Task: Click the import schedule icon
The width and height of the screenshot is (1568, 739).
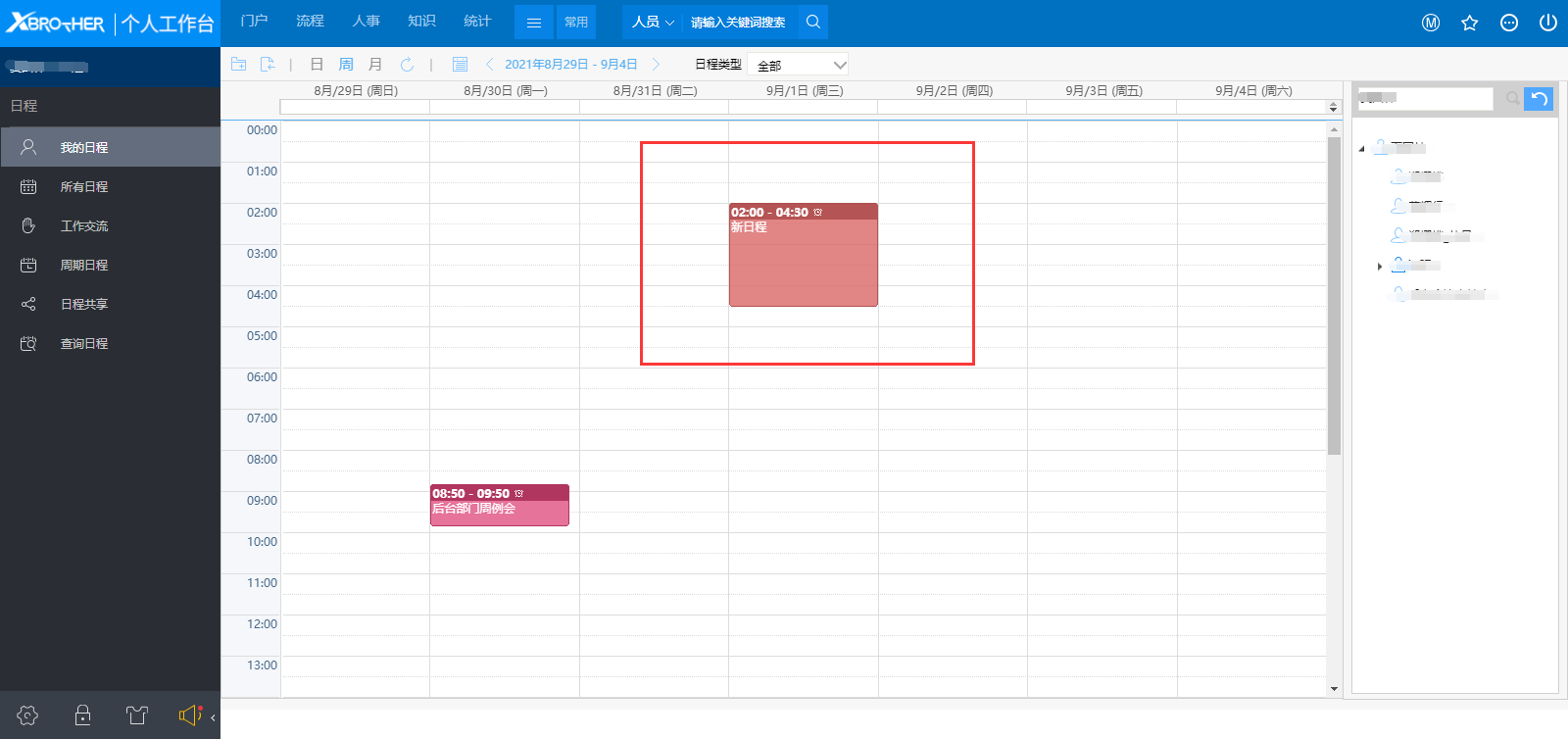Action: 268,65
